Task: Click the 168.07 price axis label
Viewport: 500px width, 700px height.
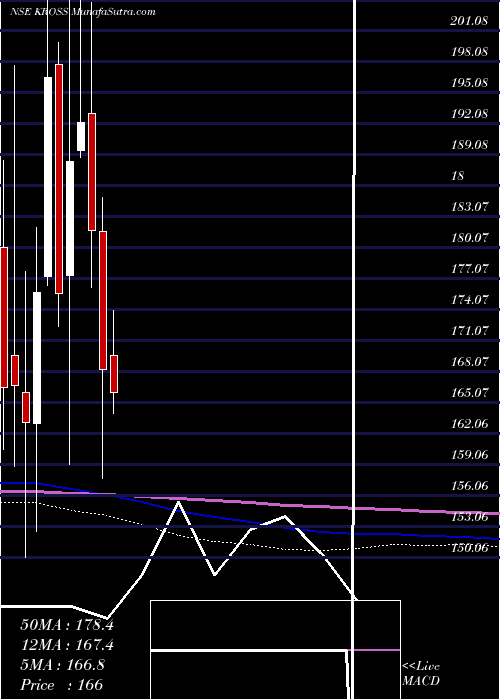Action: [x=468, y=362]
